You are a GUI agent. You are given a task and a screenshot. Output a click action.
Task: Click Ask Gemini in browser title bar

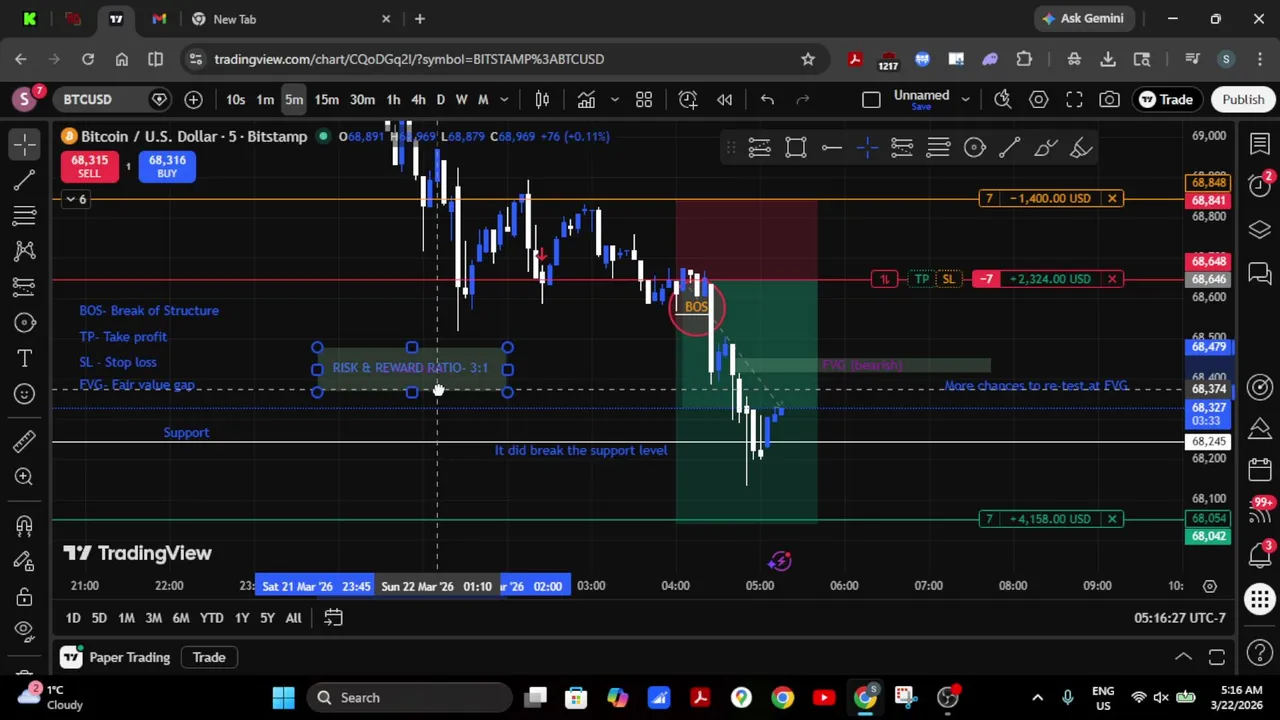point(1082,18)
